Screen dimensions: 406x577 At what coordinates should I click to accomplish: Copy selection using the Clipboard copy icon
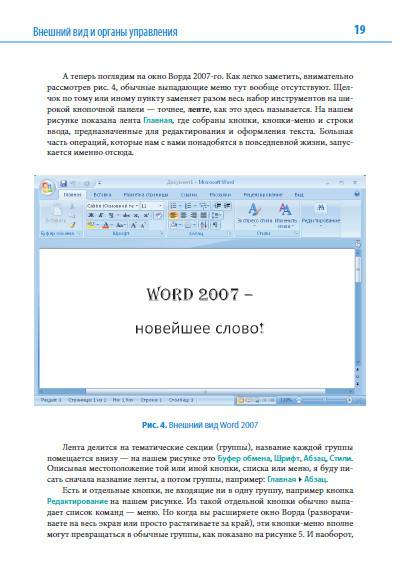pos(72,215)
